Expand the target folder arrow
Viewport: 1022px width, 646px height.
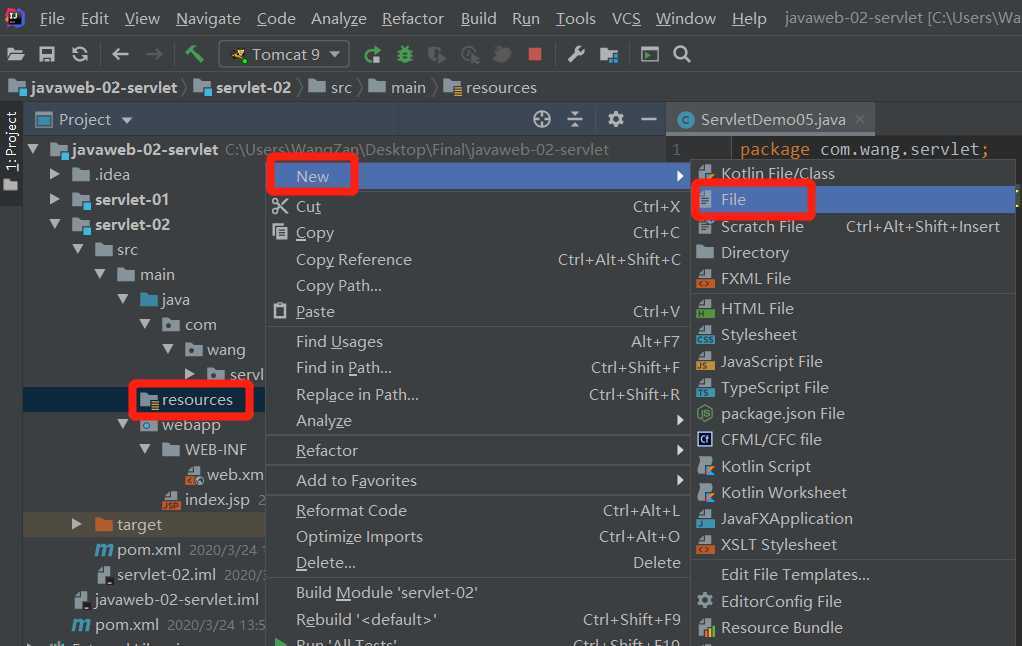tap(77, 524)
